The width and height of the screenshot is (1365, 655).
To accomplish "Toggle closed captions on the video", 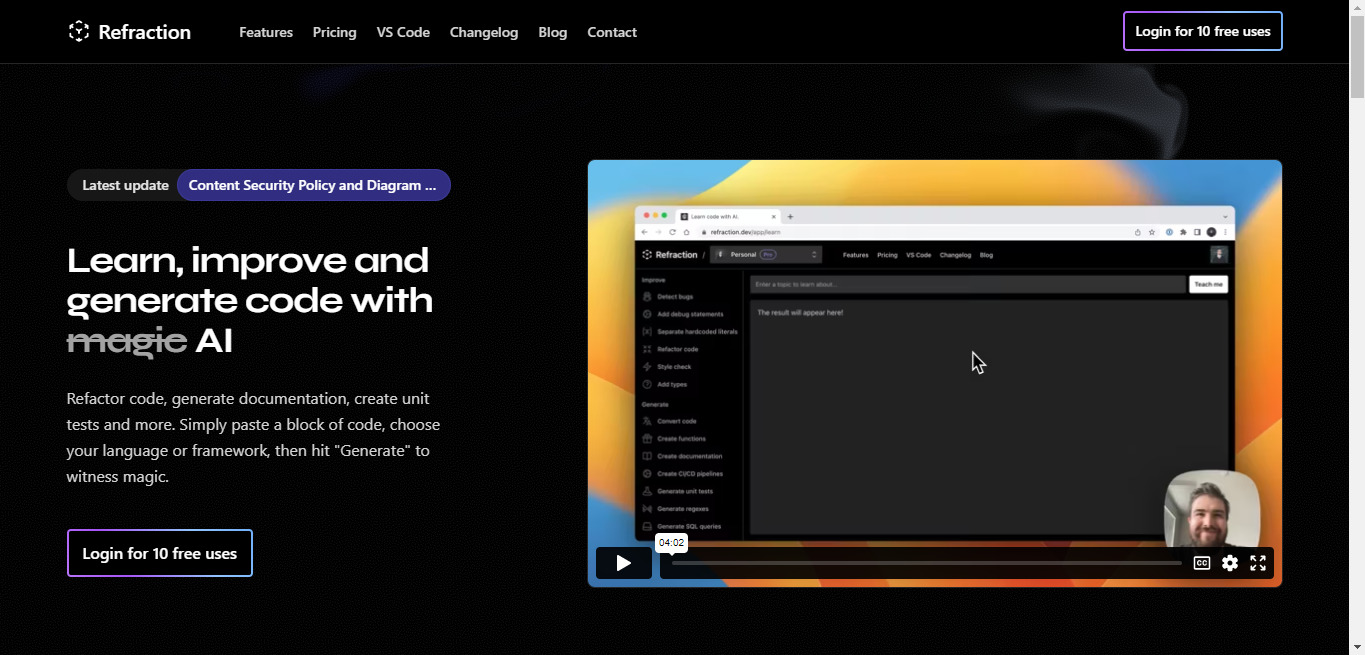I will click(x=1202, y=563).
